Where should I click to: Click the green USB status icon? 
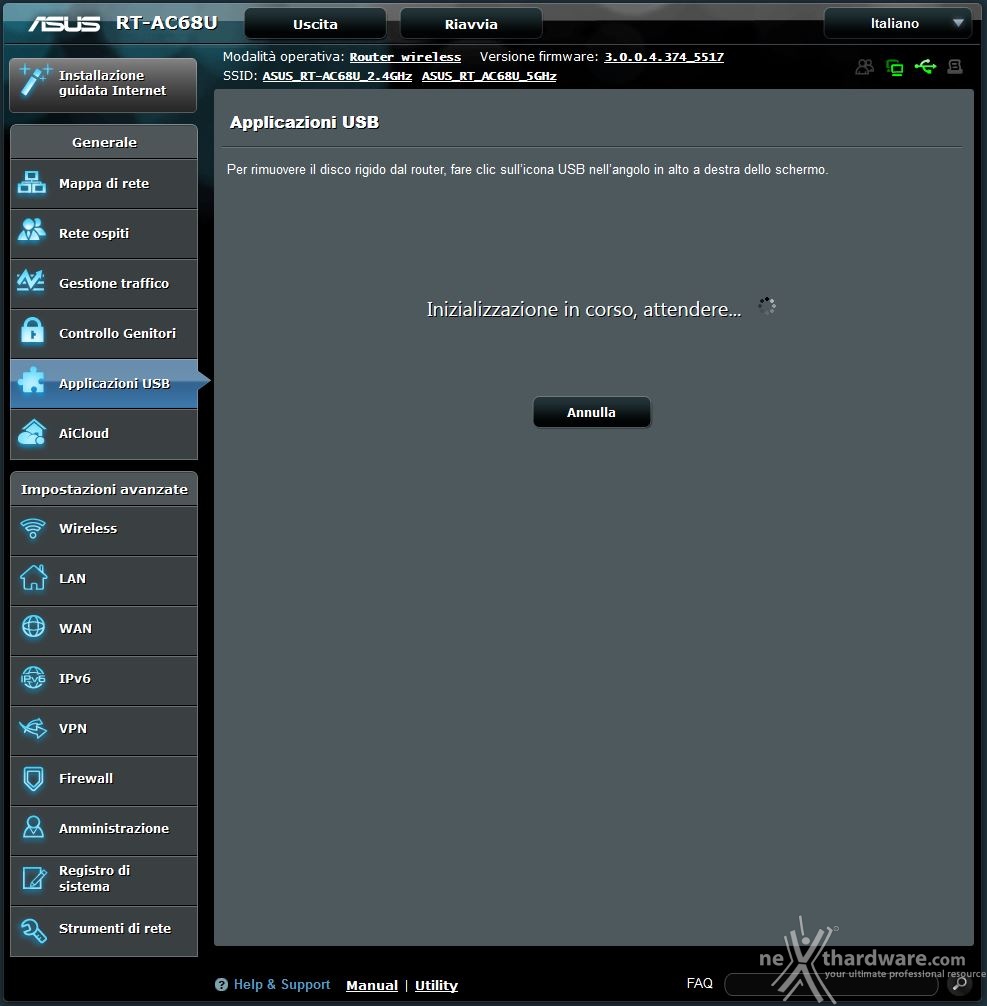[x=925, y=66]
